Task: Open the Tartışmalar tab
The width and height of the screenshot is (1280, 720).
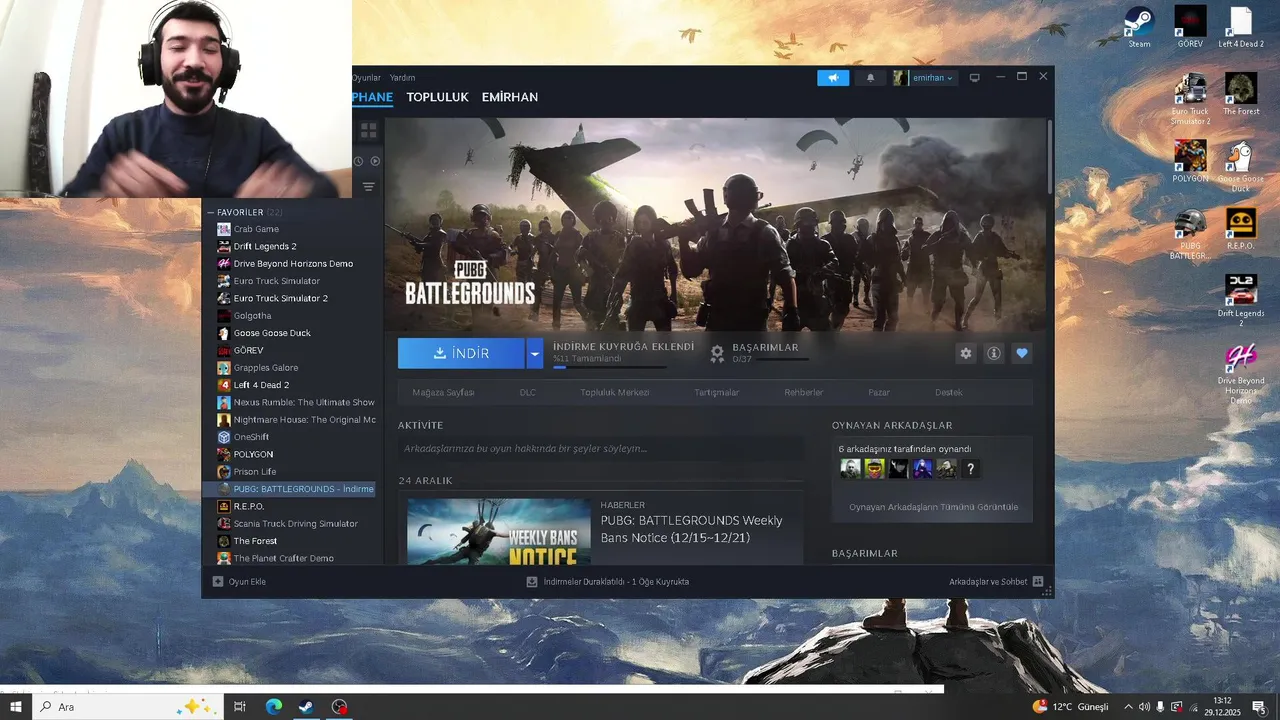Action: click(716, 392)
